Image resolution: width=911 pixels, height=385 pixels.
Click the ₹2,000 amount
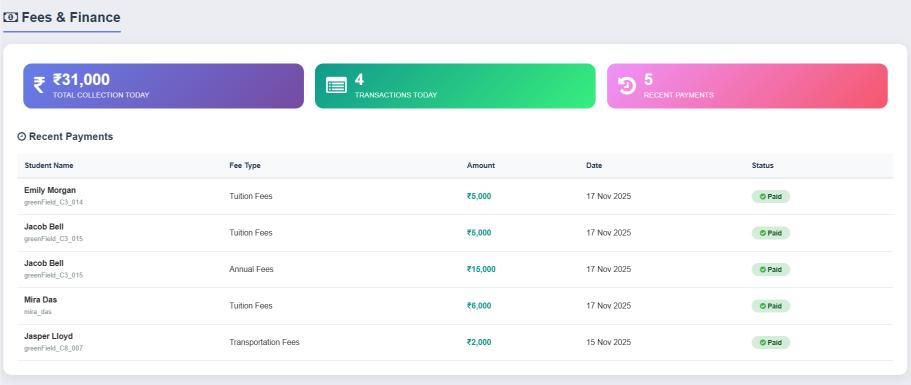click(479, 343)
